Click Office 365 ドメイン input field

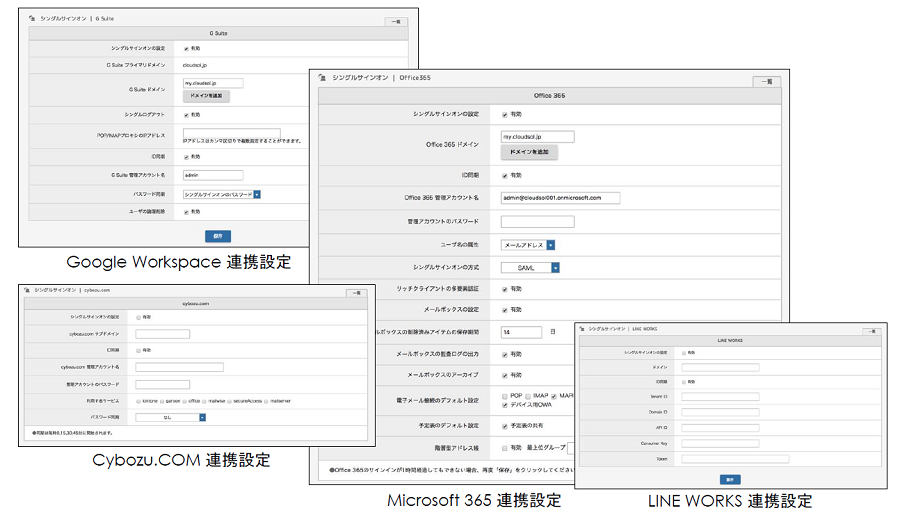tap(537, 137)
